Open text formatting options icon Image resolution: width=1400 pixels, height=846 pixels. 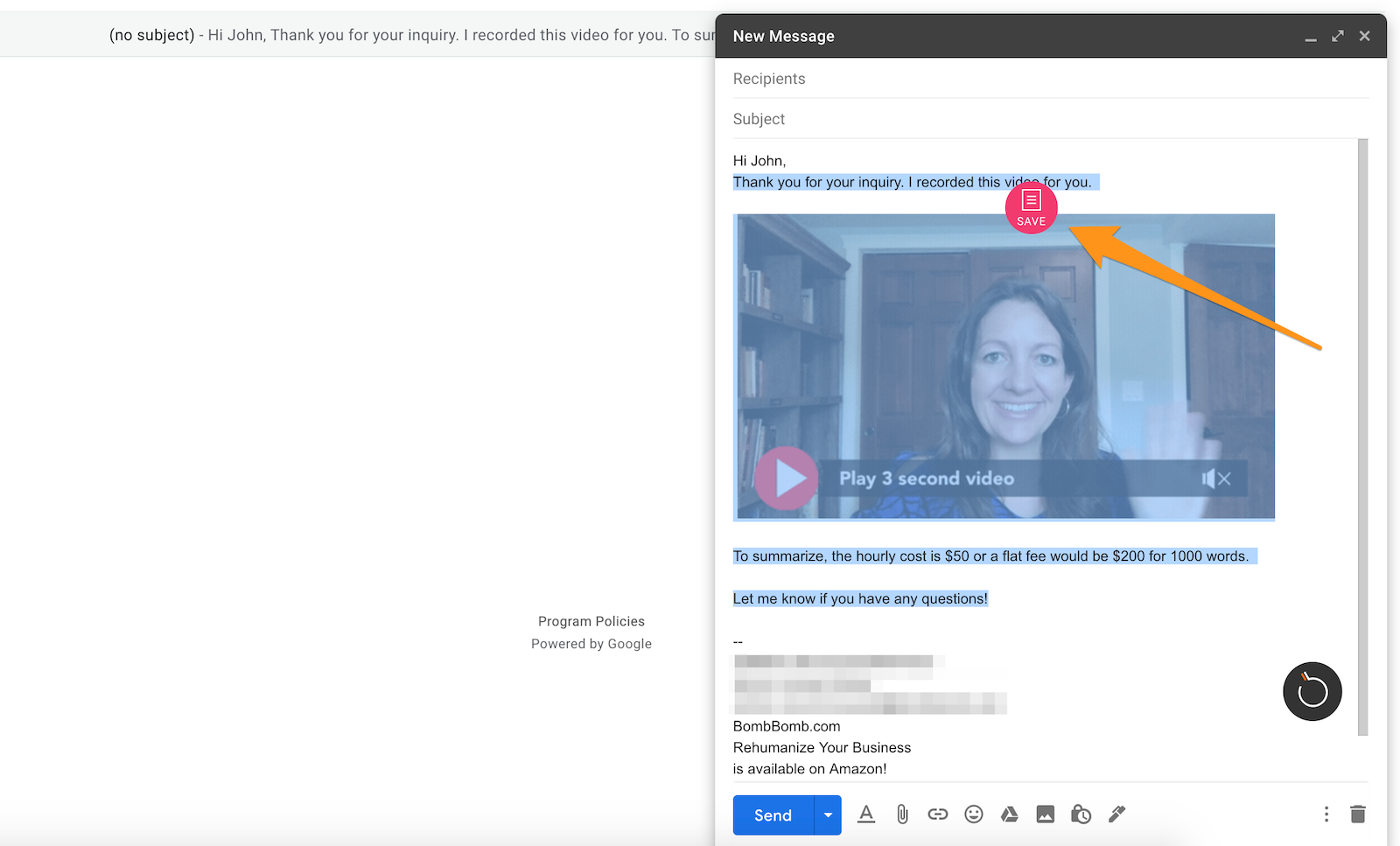click(x=866, y=815)
